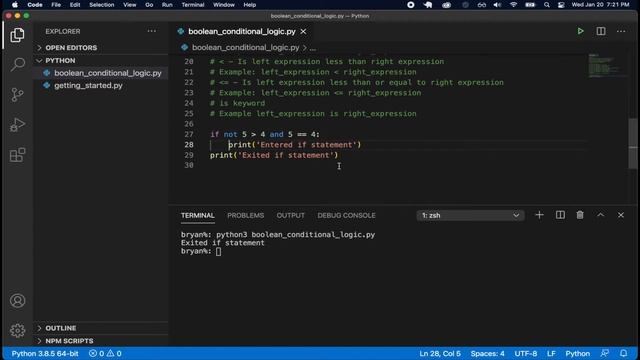Open macOS volume control

tap(497, 5)
